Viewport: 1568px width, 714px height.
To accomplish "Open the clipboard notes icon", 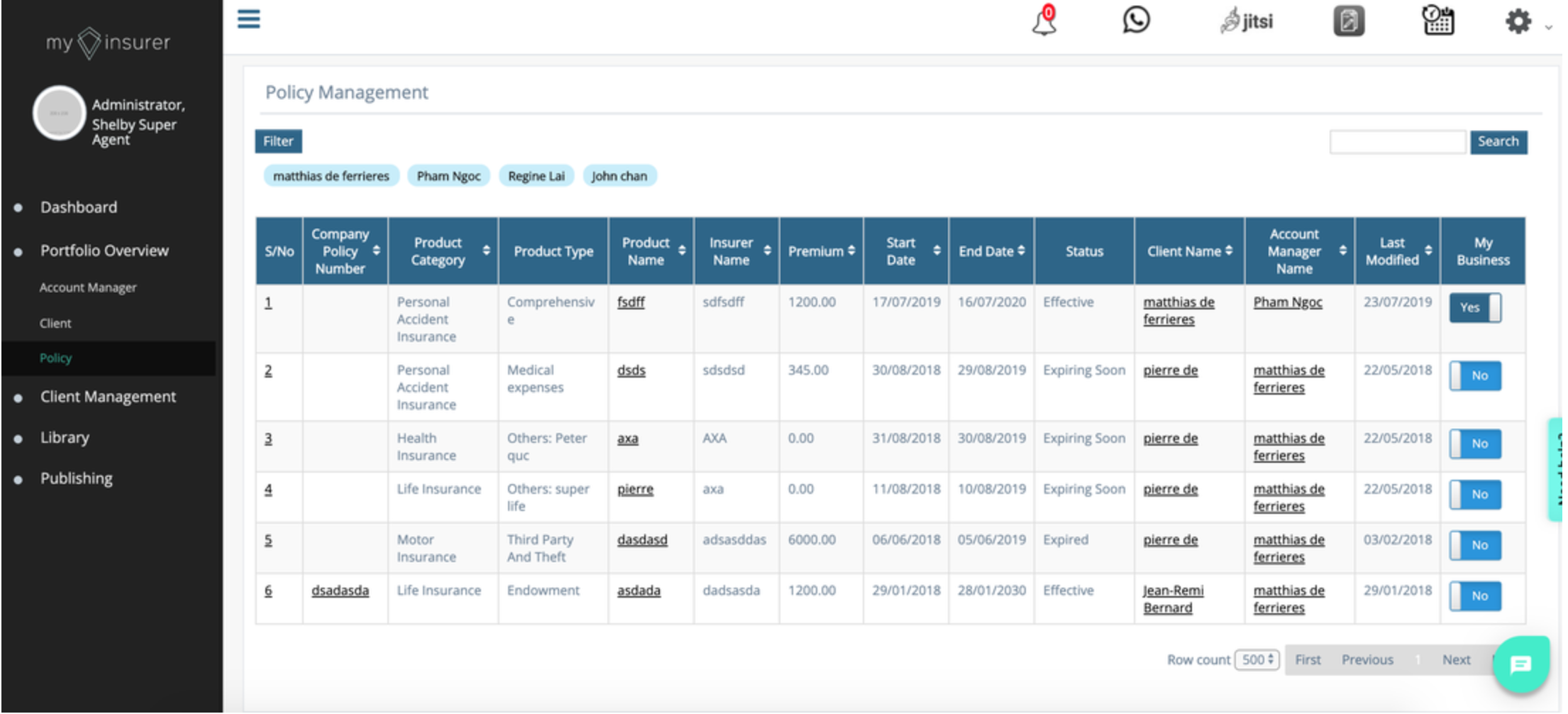I will click(x=1349, y=21).
